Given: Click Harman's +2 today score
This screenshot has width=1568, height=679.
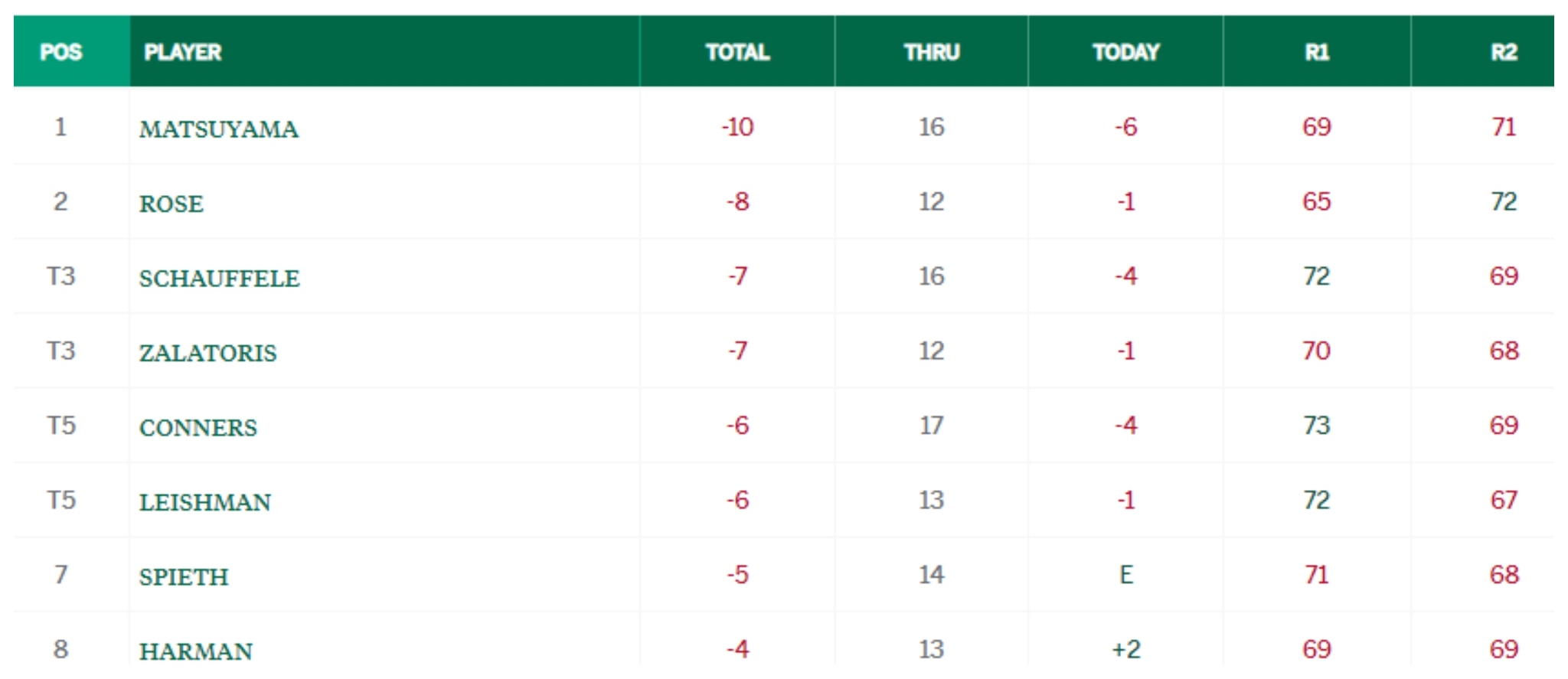Looking at the screenshot, I should [x=1125, y=650].
